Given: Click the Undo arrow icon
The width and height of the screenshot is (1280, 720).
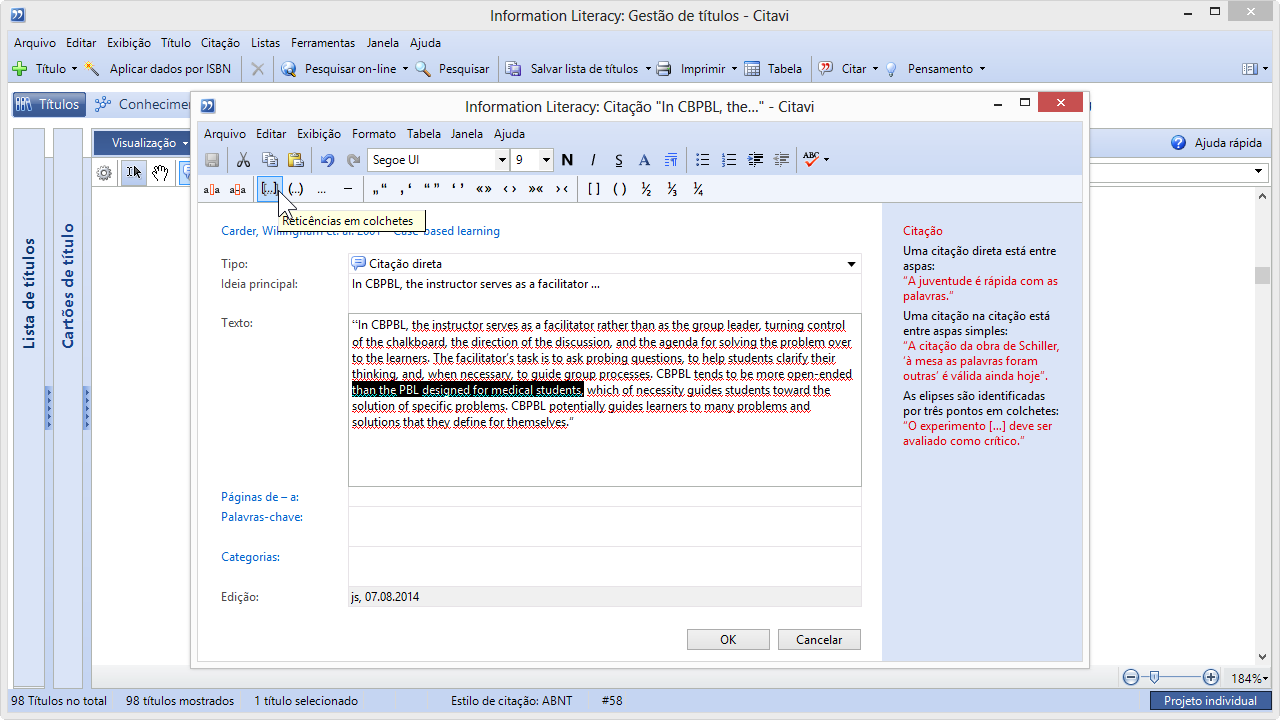Looking at the screenshot, I should coord(327,160).
